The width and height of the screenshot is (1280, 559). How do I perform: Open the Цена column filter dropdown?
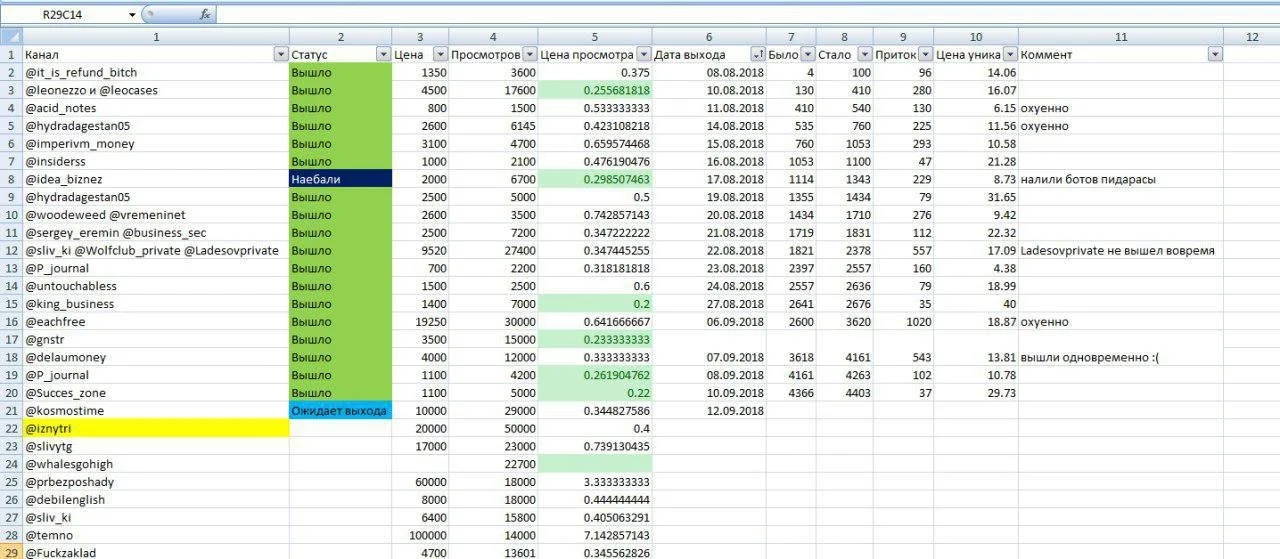(438, 55)
